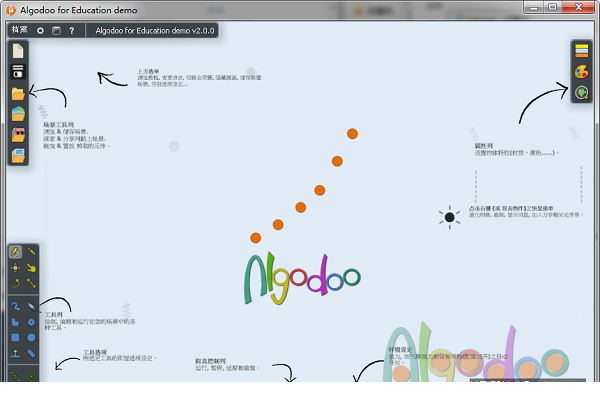Select the Rotate tool
Screen dimensions: 600x397
coord(15,283)
